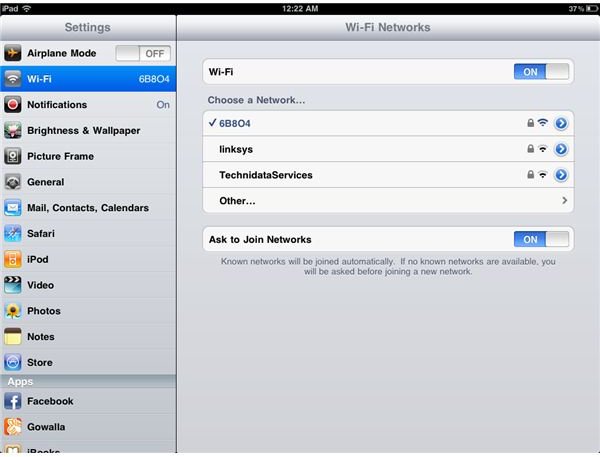Open Video settings
Screen dimensions: 600x457
pyautogui.click(x=88, y=285)
